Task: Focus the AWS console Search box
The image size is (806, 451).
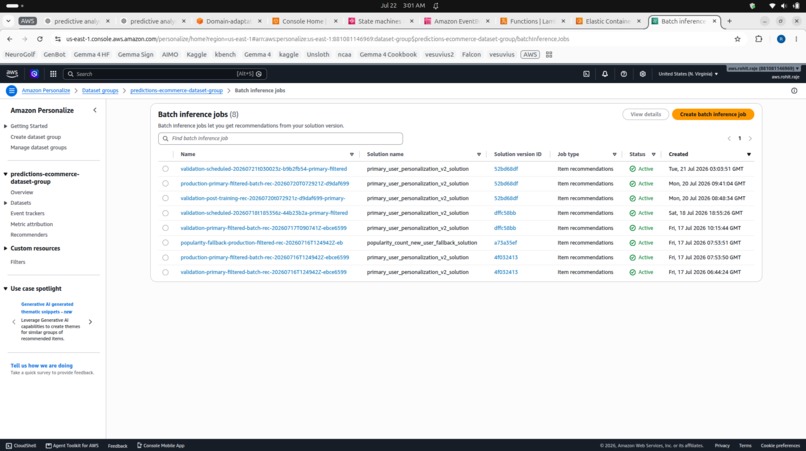Action: pyautogui.click(x=164, y=74)
